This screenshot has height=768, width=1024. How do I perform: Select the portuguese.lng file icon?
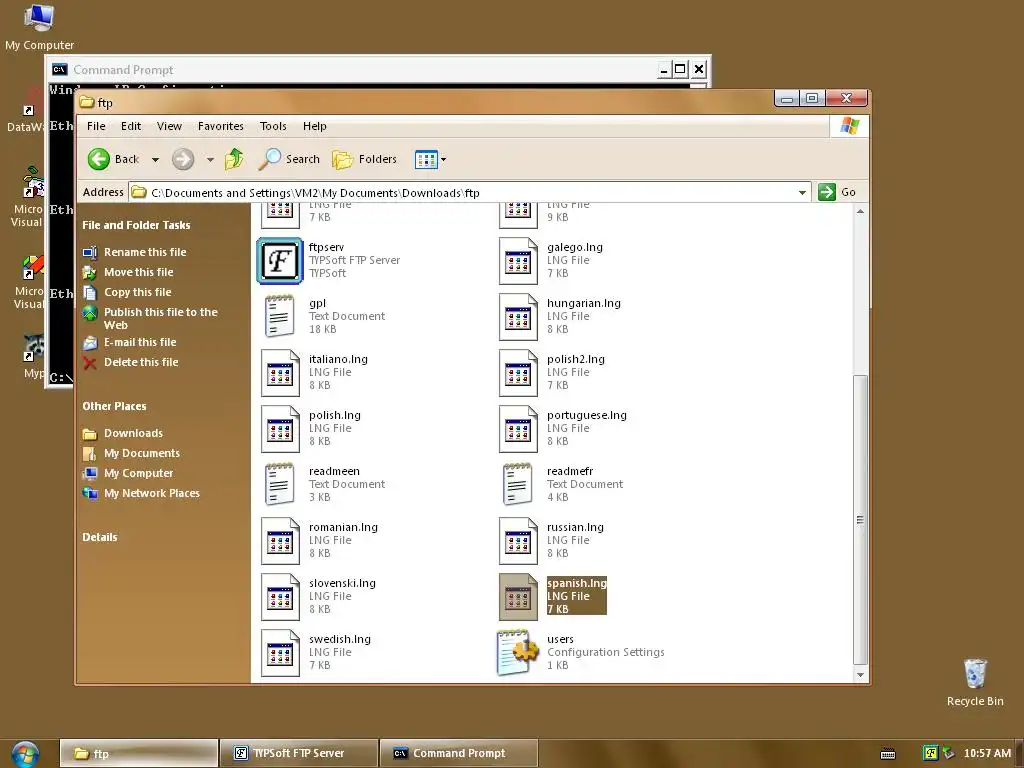click(x=518, y=429)
